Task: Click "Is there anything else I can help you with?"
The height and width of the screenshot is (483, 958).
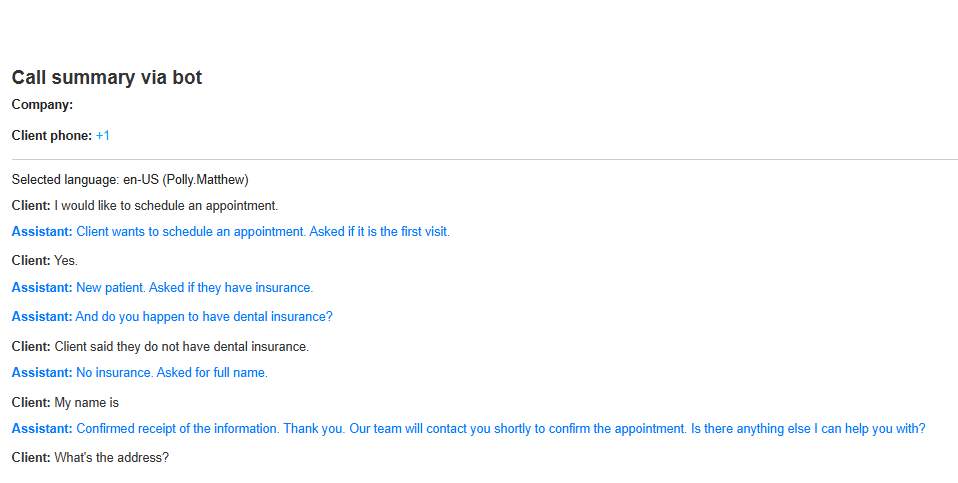Action: coord(807,429)
